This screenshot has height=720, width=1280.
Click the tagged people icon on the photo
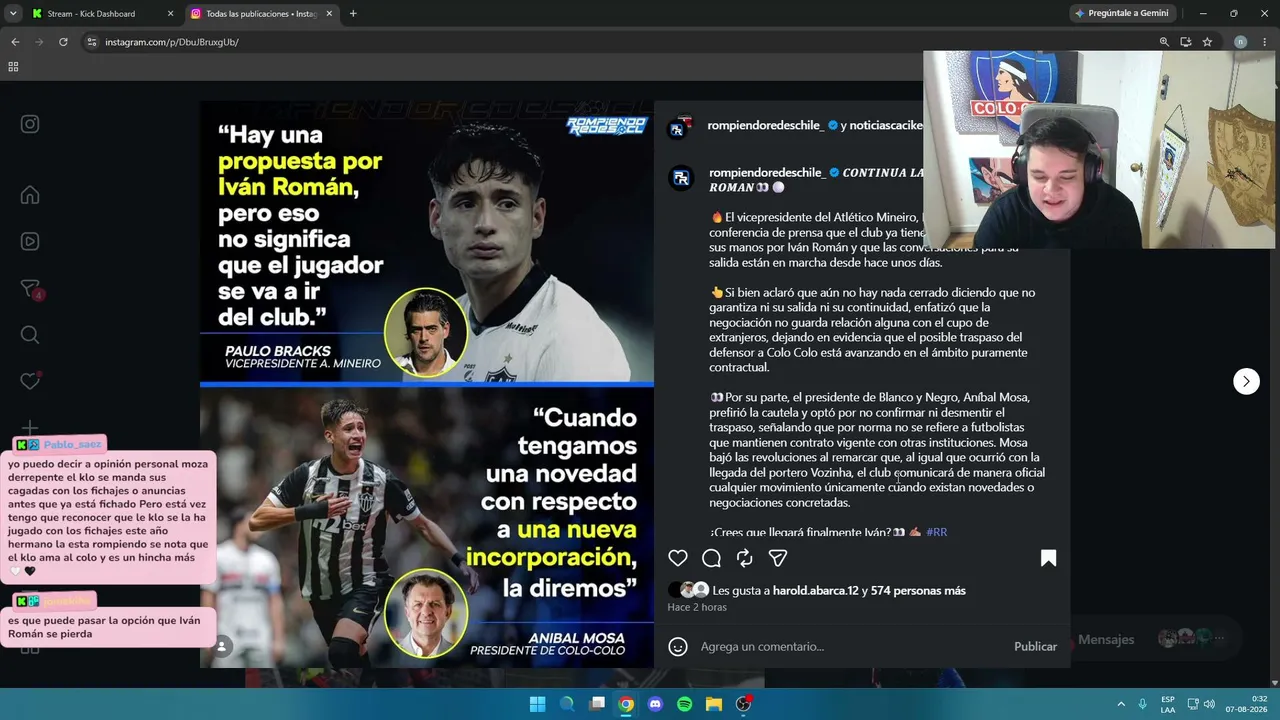[222, 647]
